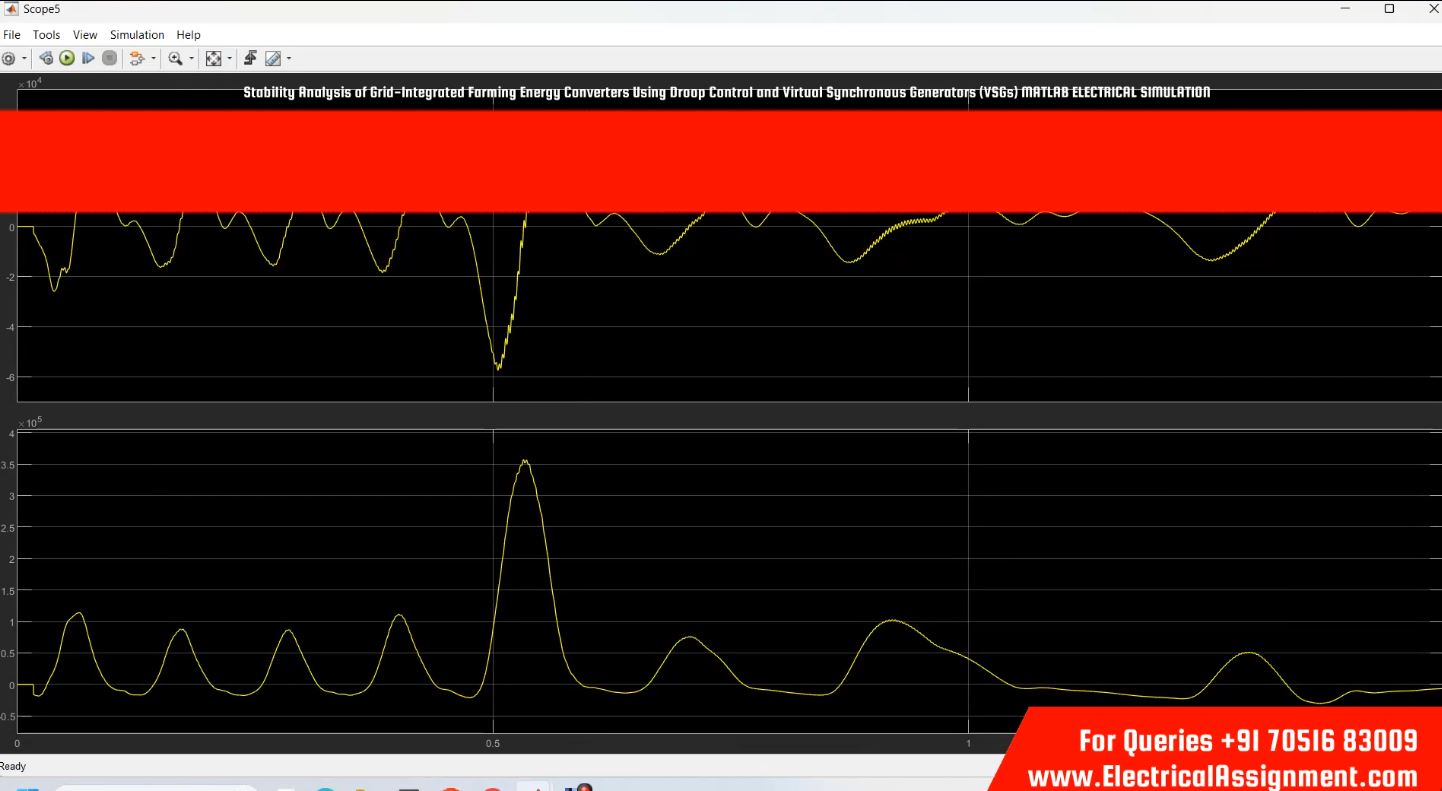Open the Tools menu
The width and height of the screenshot is (1442, 791).
click(46, 35)
